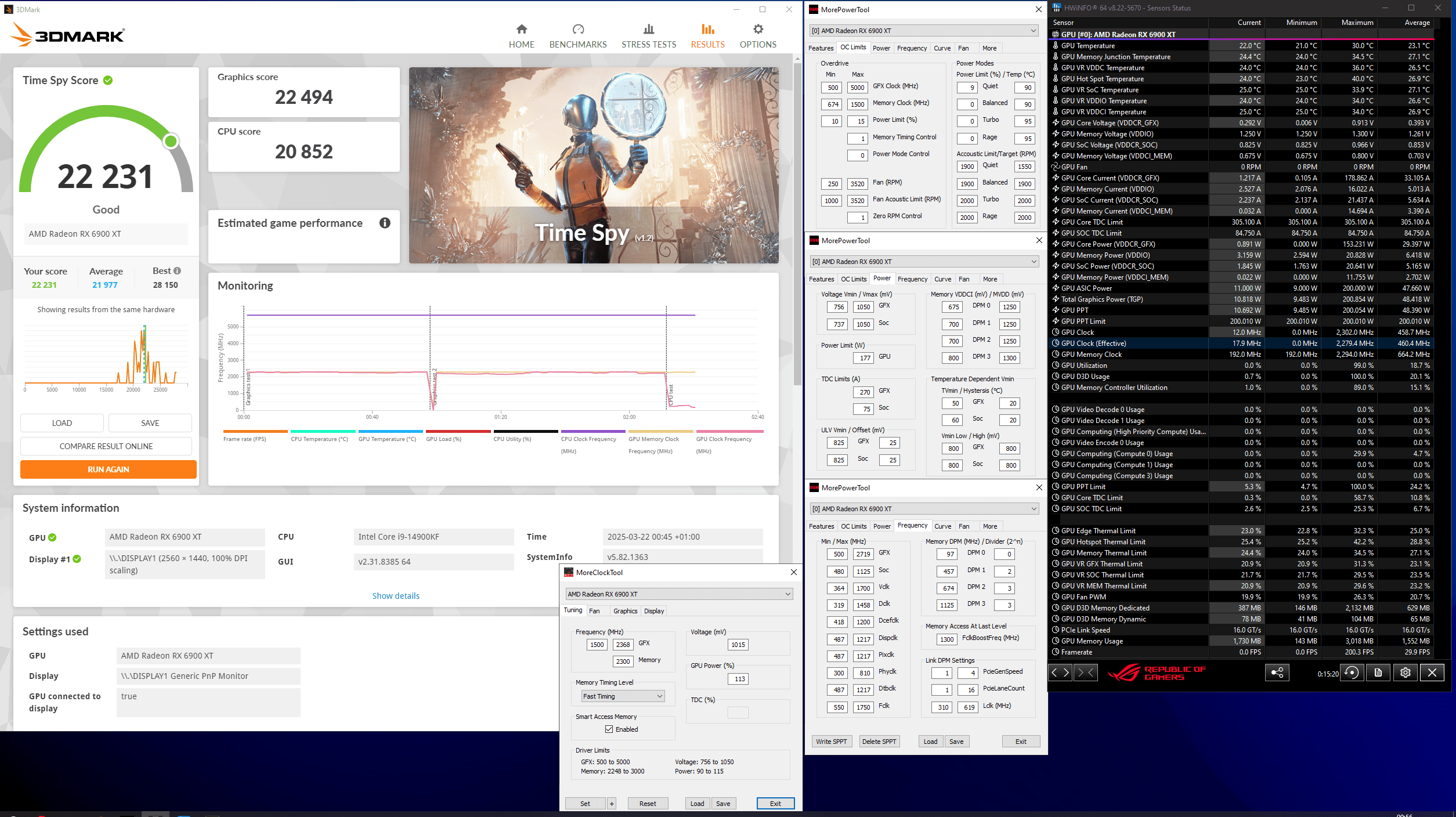This screenshot has width=1456, height=817.
Task: Switch to Curve tab in top MorePowerTool
Action: tap(942, 48)
